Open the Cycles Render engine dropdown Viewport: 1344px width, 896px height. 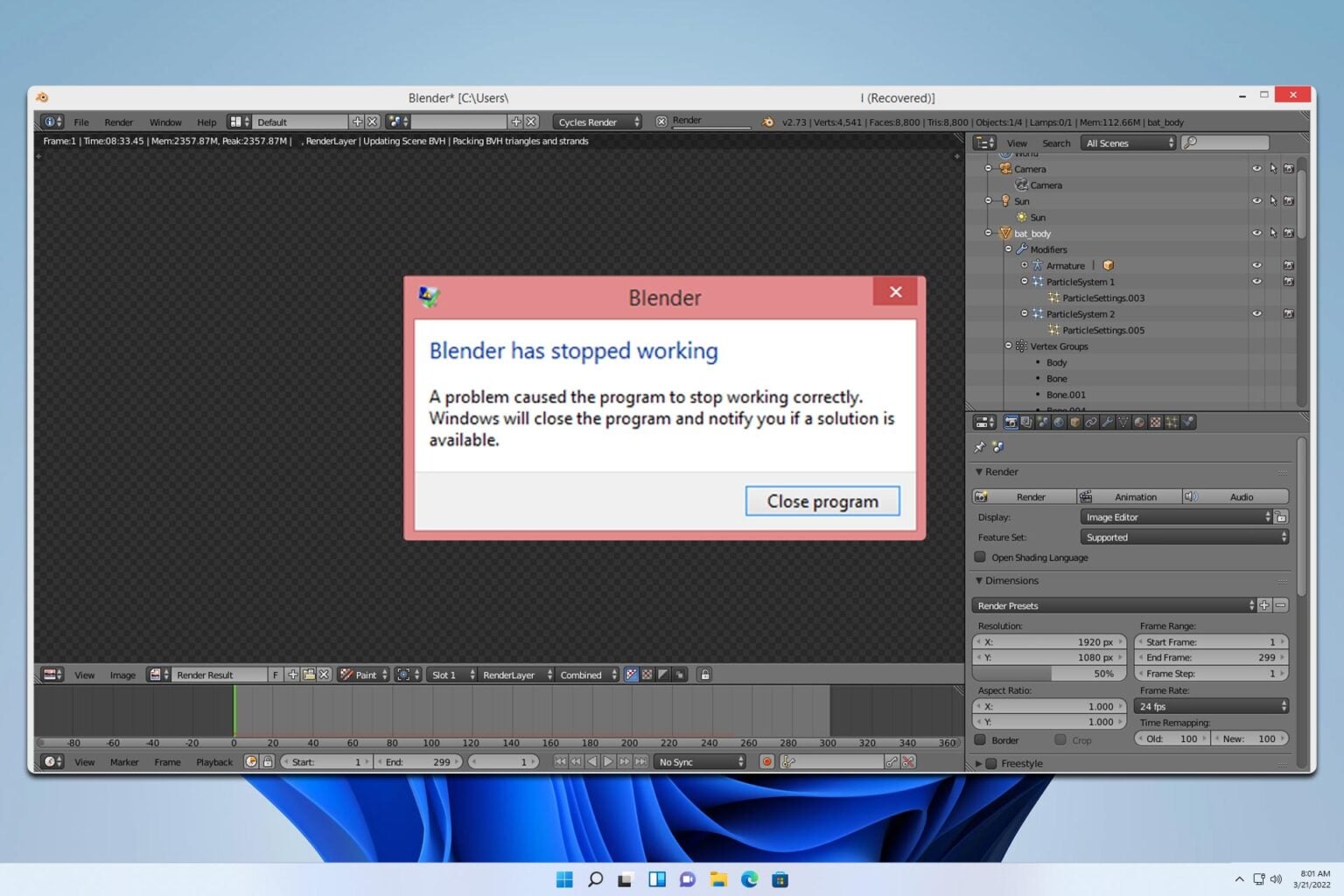tap(598, 122)
